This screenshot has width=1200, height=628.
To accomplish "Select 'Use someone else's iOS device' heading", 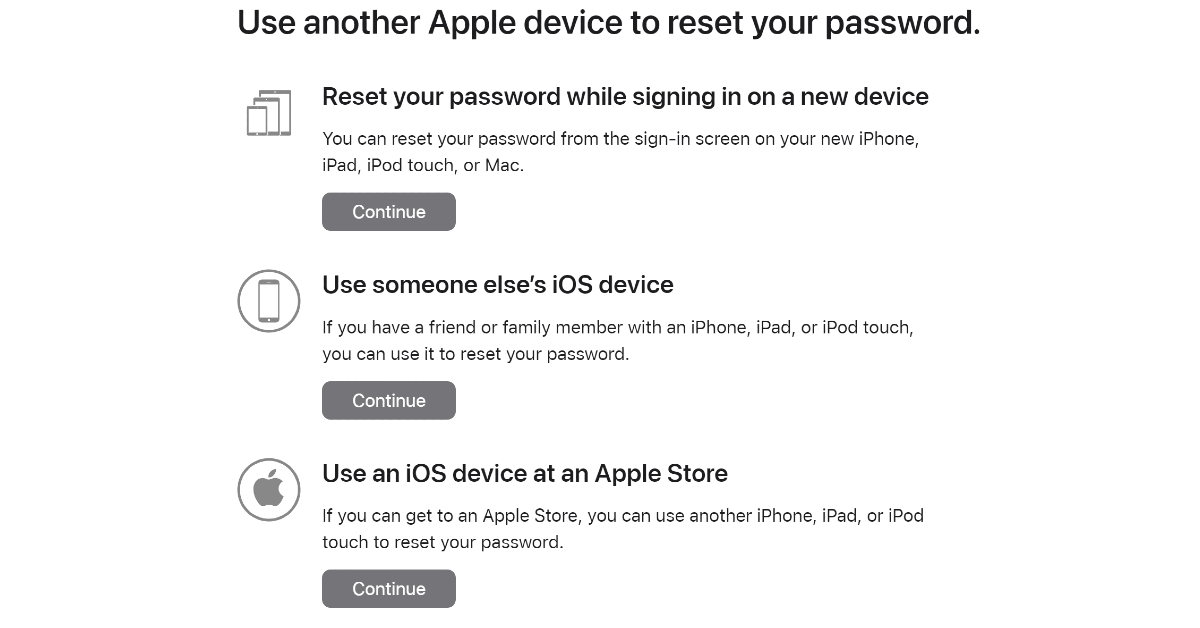I will click(497, 285).
